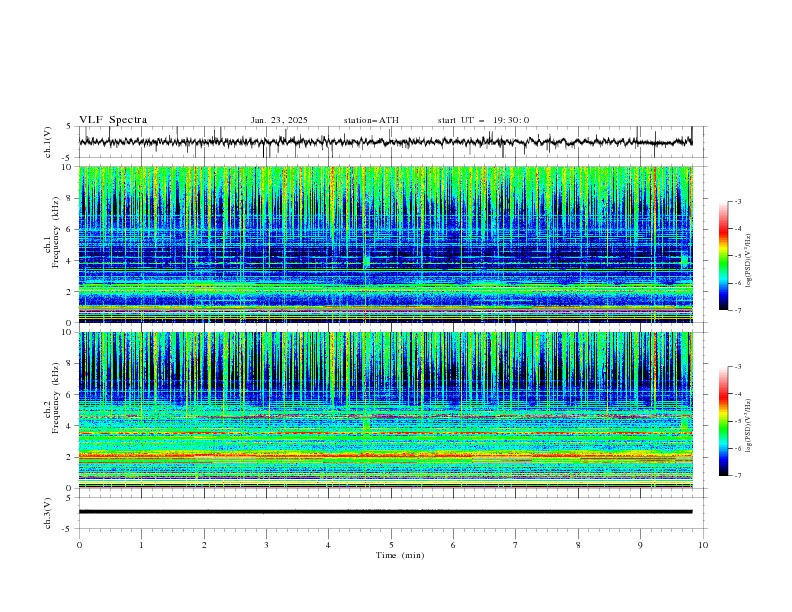Click the ch.2 spectrogram panel
This screenshot has width=792, height=612.
[x=385, y=410]
